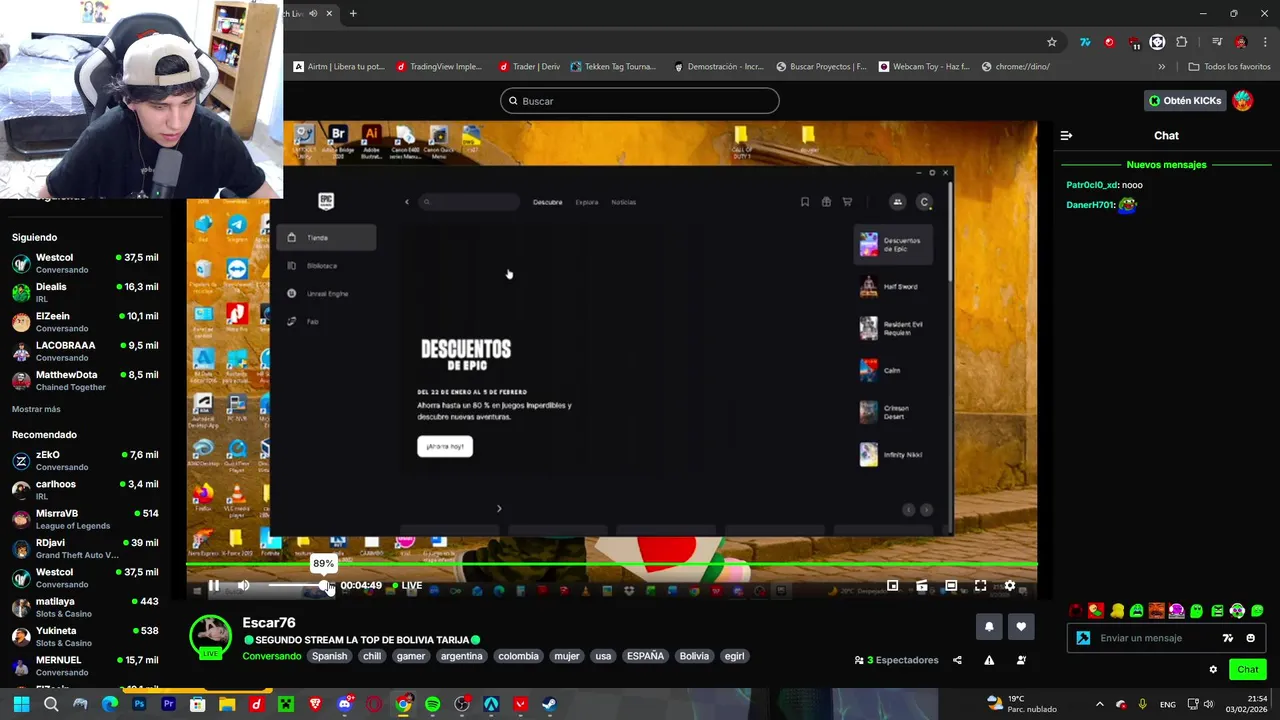Open OBS Studio from taskbar
Viewport: 1280px width, 720px height.
click(x=462, y=704)
